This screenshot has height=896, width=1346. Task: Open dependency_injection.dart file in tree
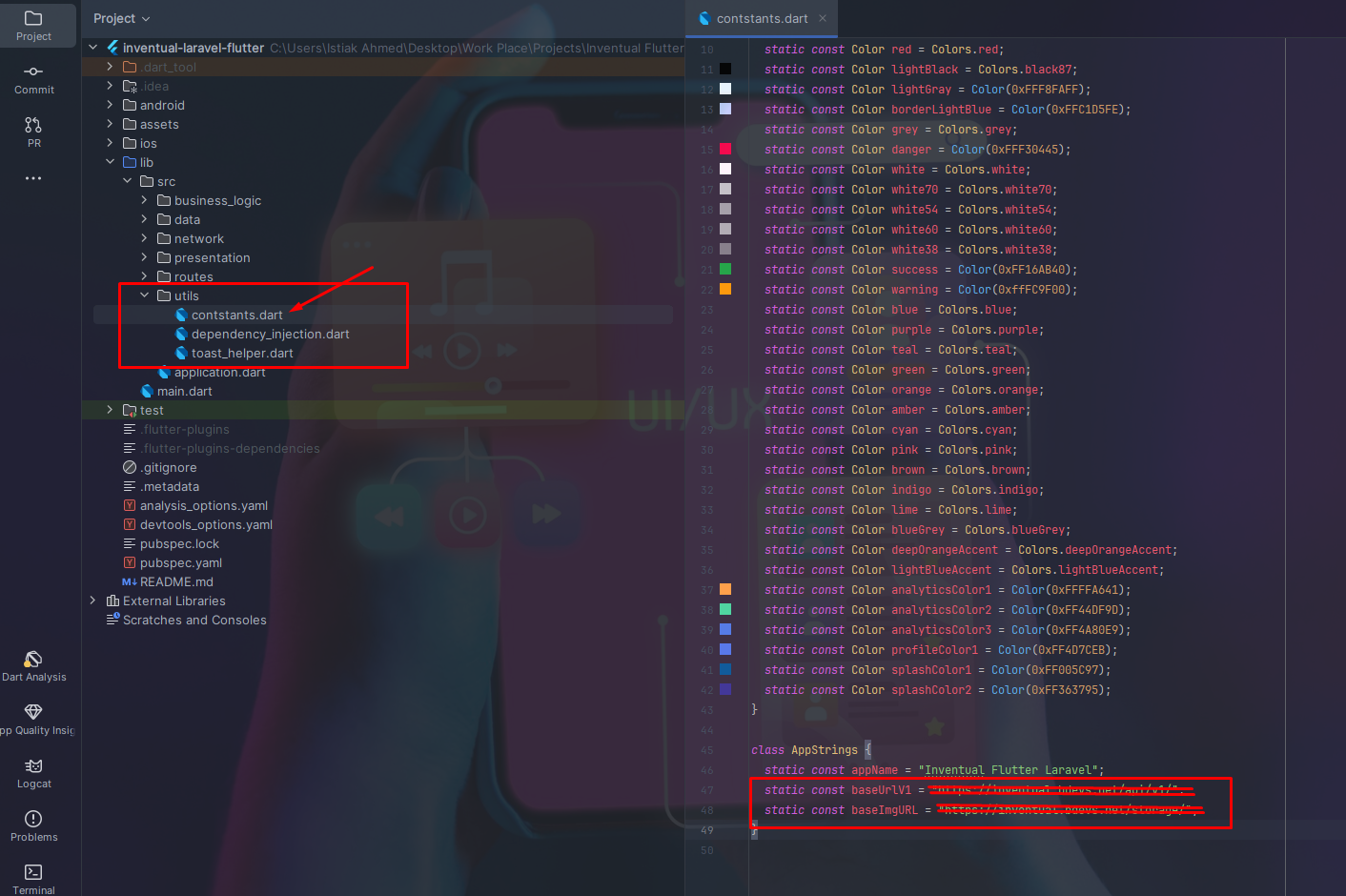point(270,334)
